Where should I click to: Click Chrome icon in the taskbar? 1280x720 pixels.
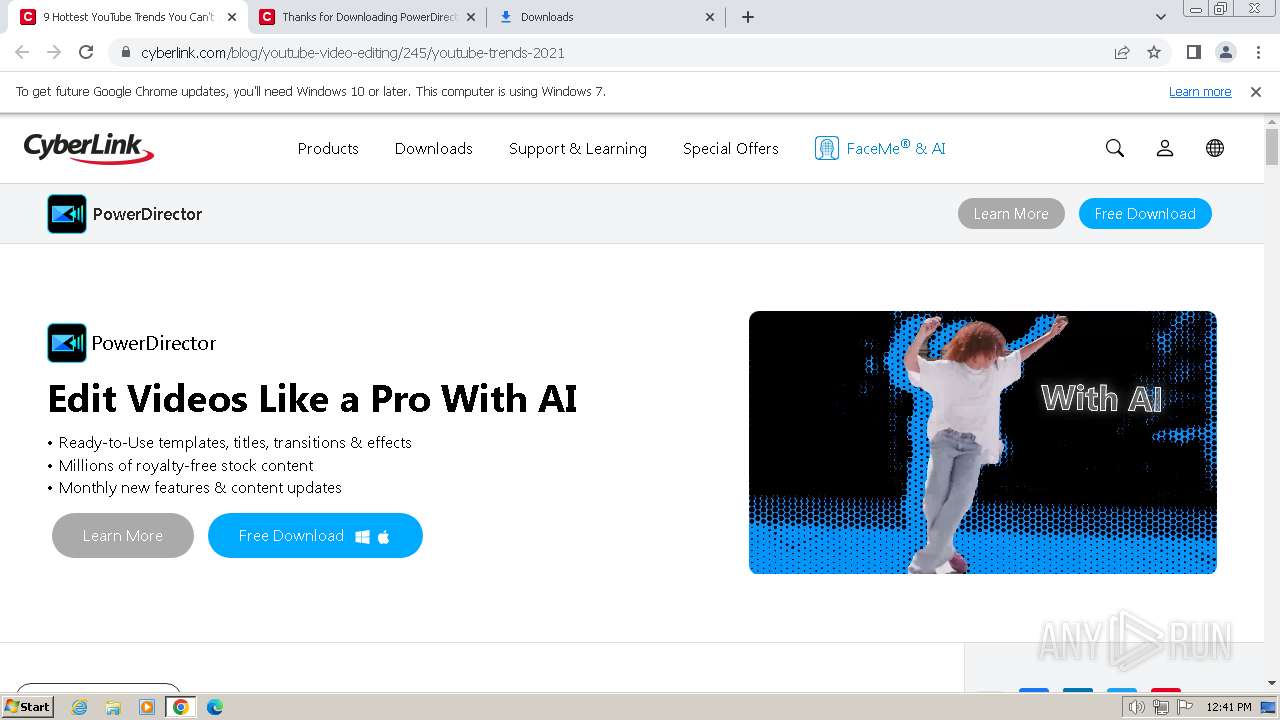(181, 707)
